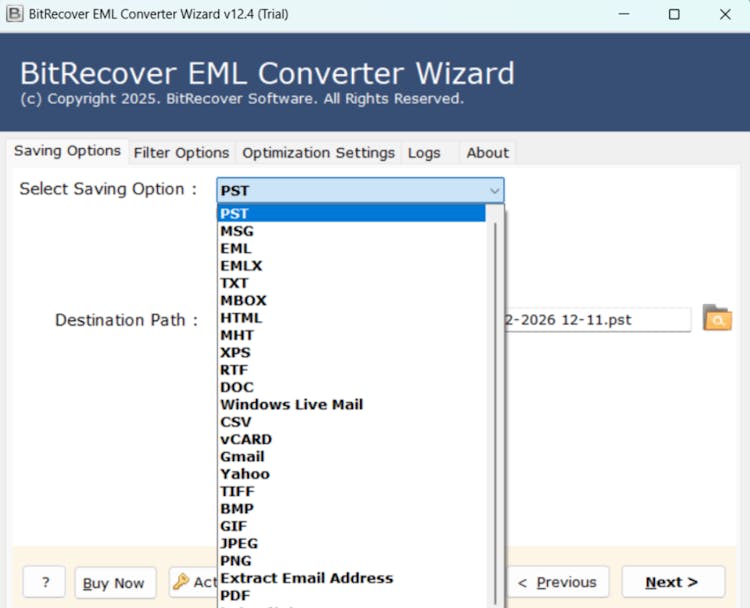This screenshot has width=750, height=608.
Task: Select PDF in the format list
Action: (235, 595)
